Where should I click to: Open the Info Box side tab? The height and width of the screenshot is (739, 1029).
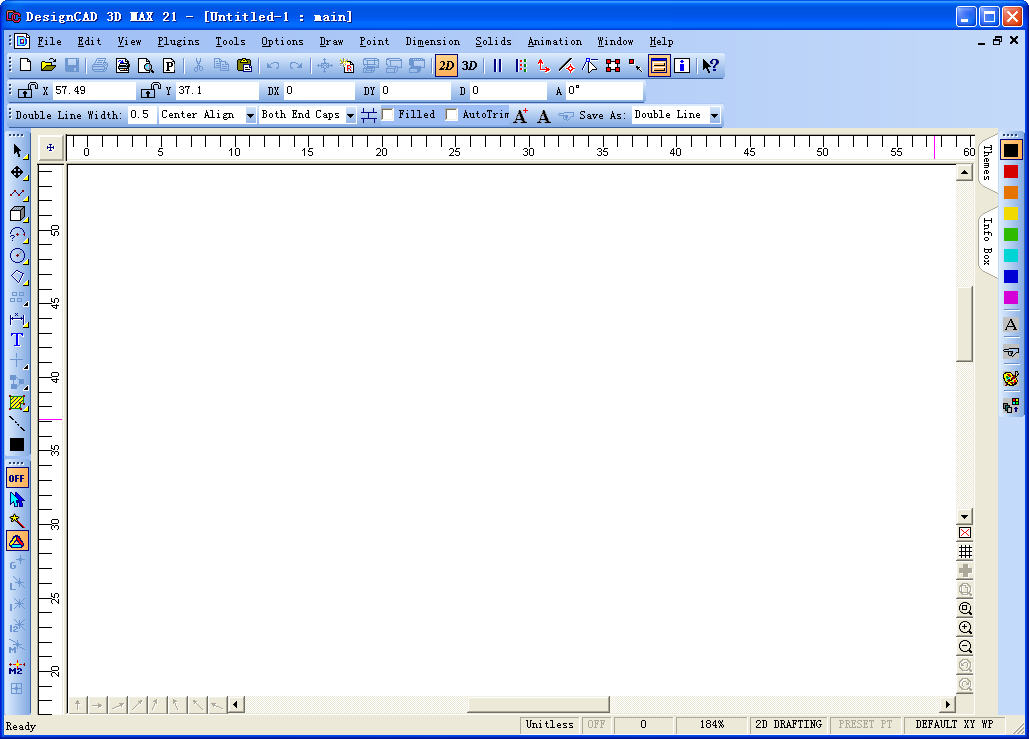point(987,241)
